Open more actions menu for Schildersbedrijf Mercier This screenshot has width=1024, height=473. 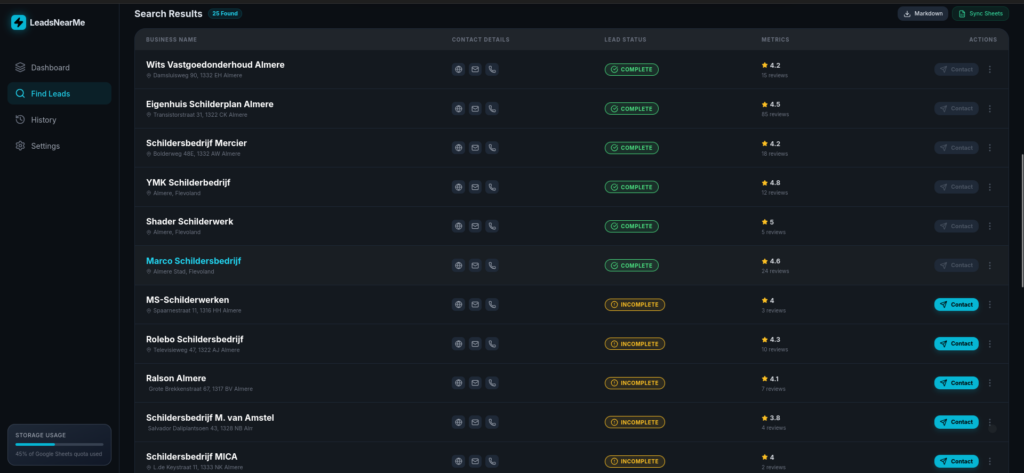[x=989, y=148]
